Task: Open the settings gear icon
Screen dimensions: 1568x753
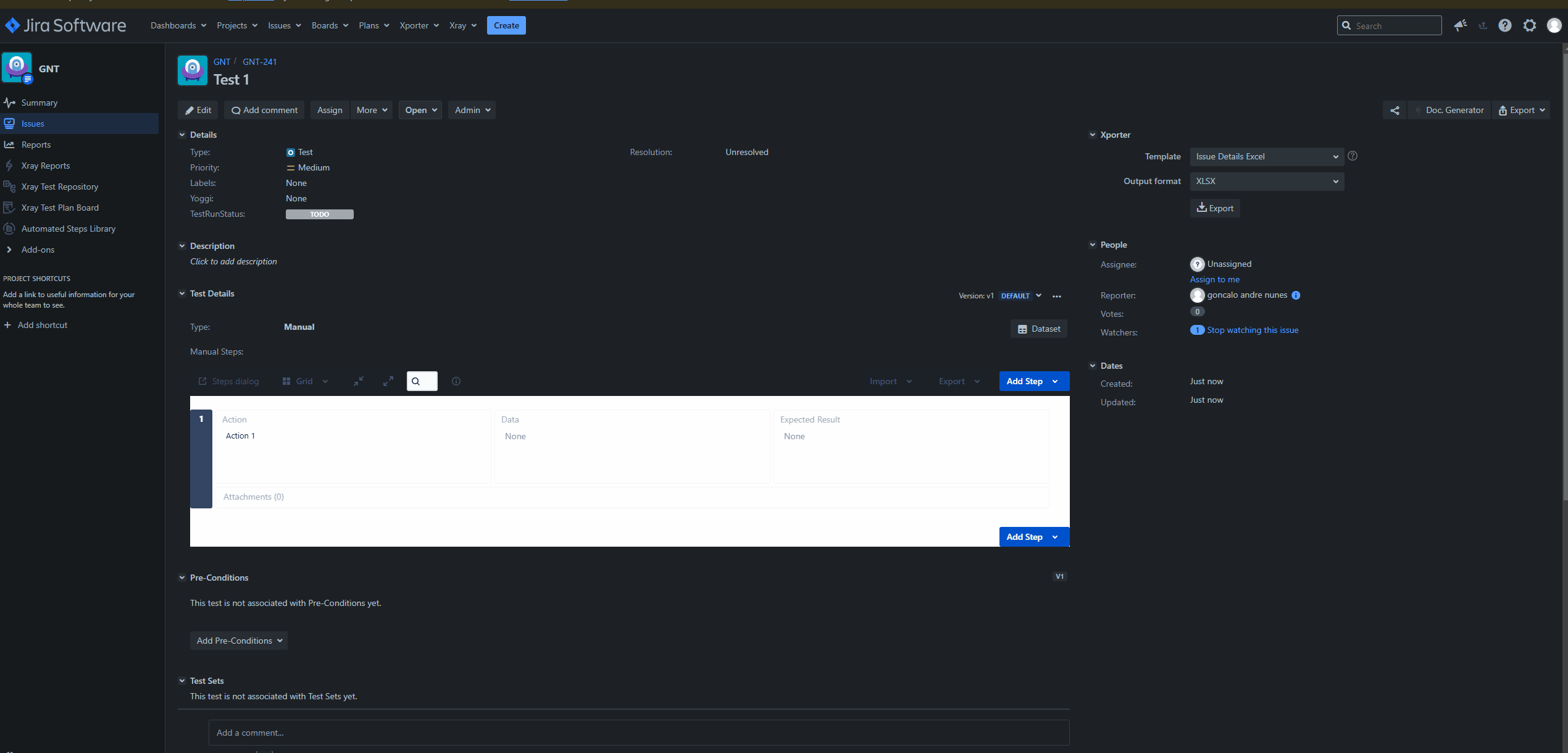Action: (x=1529, y=25)
